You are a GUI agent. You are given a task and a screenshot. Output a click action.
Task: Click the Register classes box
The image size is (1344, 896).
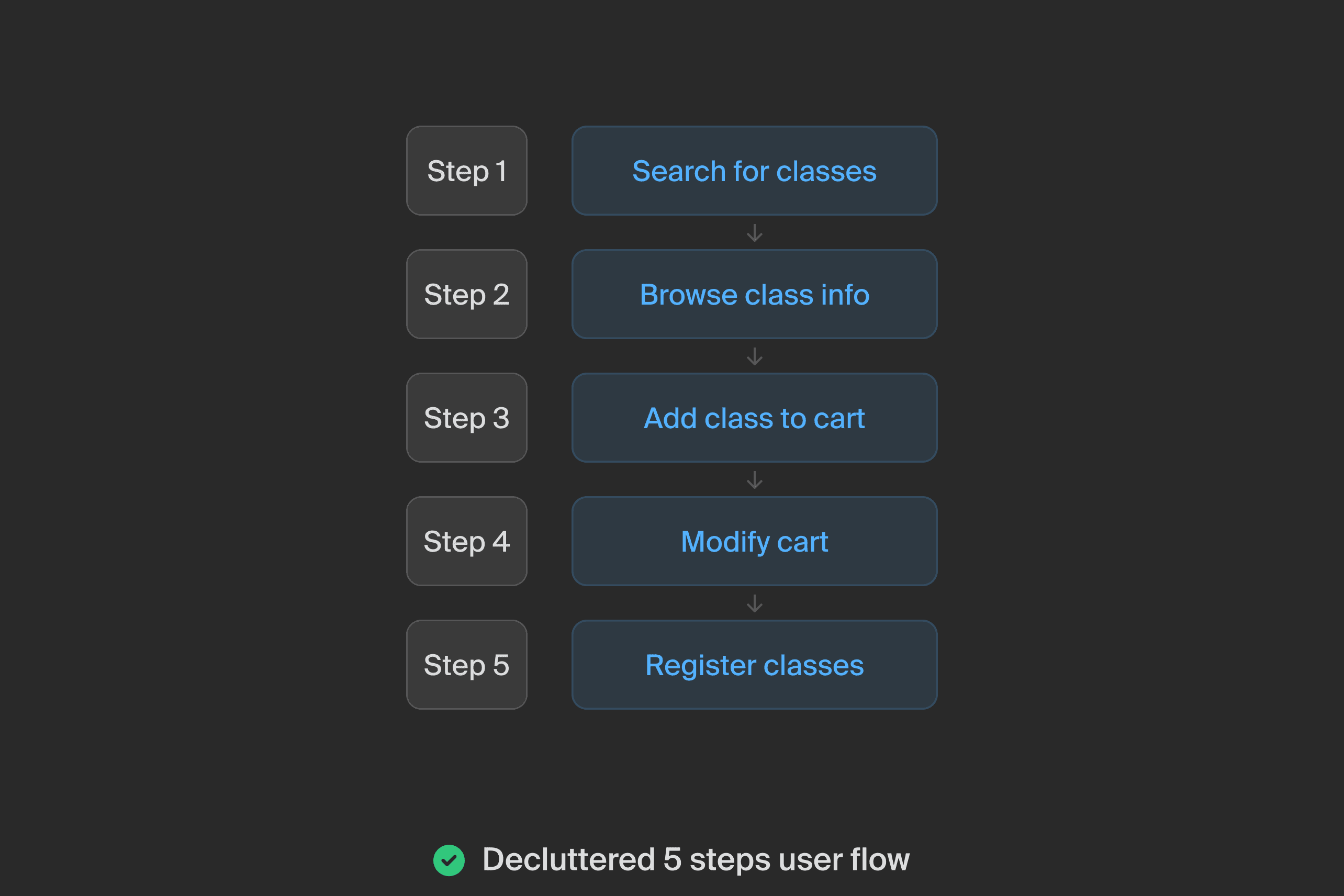tap(754, 665)
